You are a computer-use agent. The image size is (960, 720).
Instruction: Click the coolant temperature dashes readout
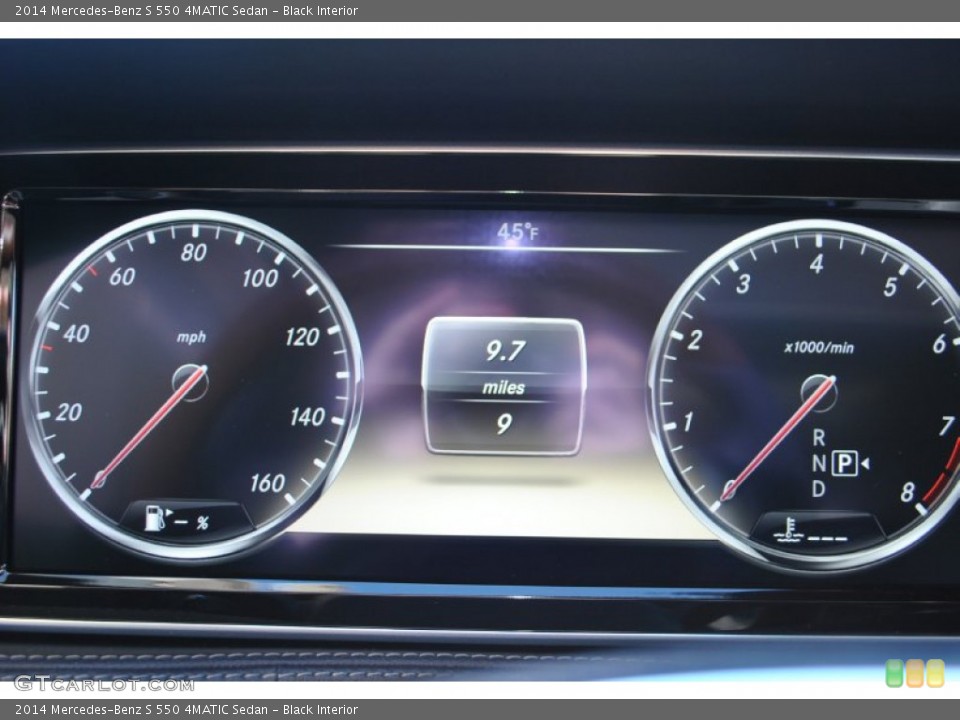click(827, 539)
